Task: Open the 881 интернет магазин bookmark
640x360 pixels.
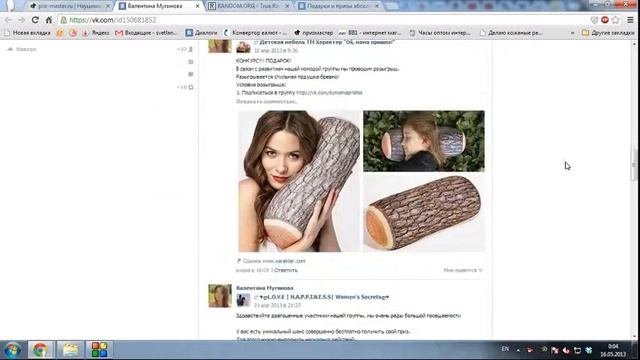Action: [371, 33]
